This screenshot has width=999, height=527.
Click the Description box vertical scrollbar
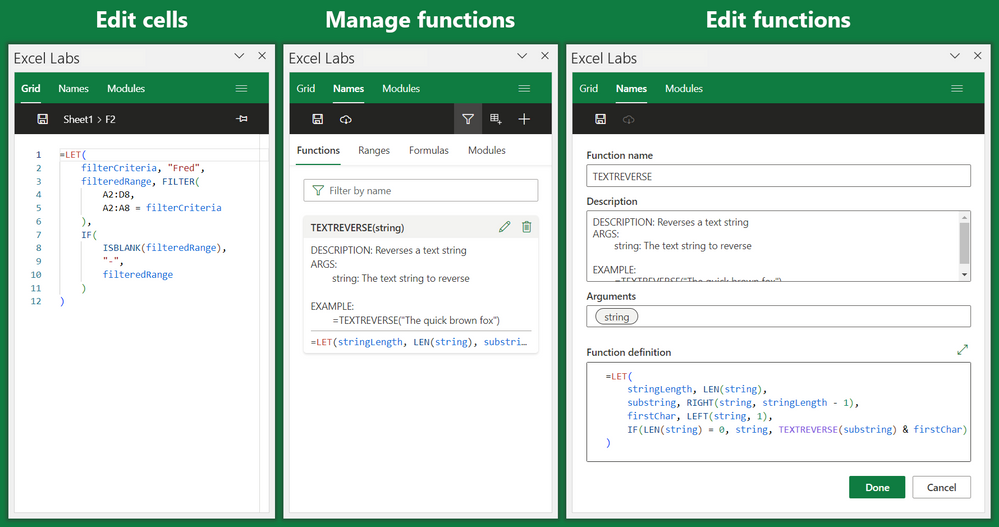tap(964, 245)
